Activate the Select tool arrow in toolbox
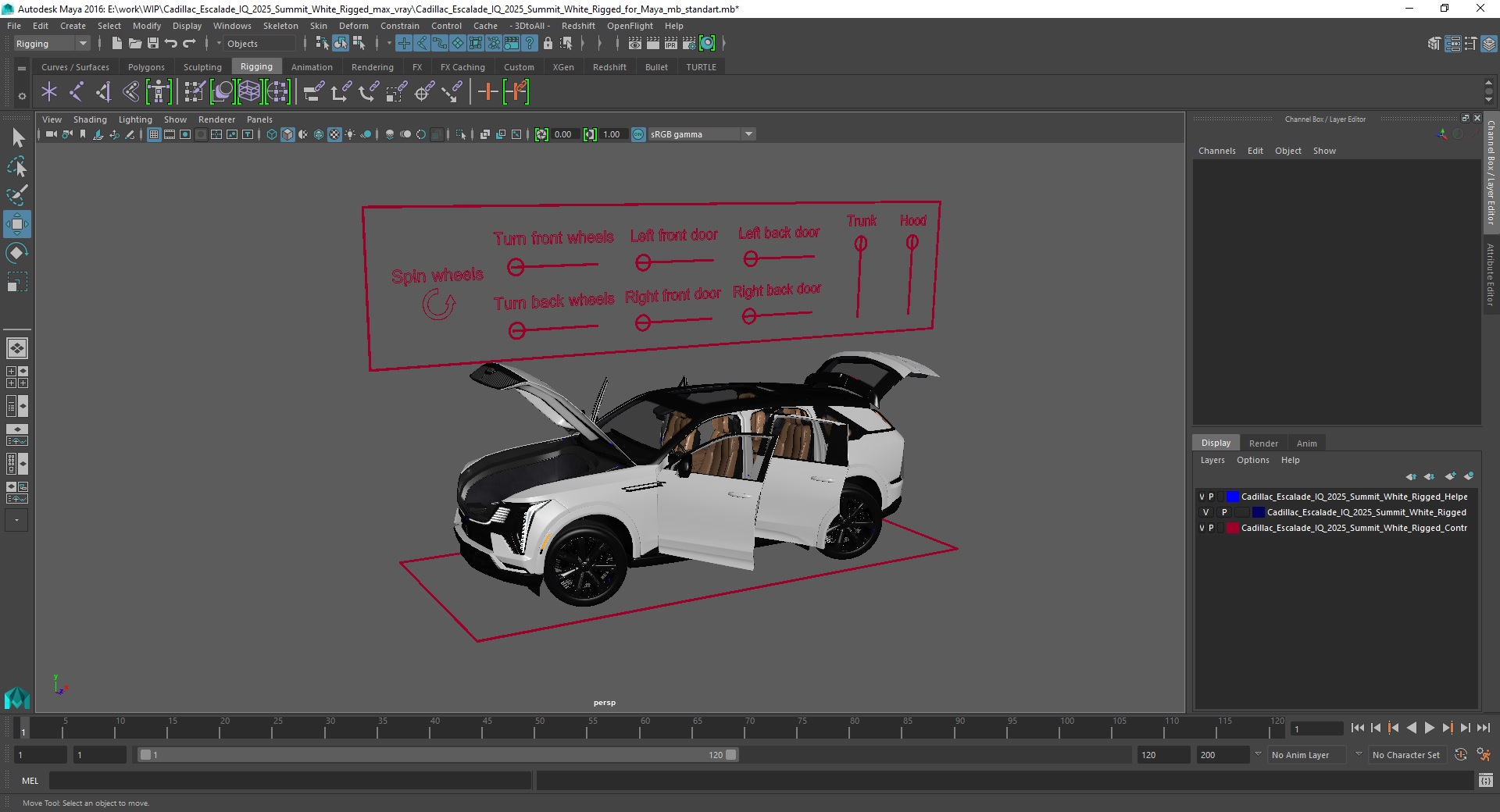This screenshot has height=812, width=1500. coord(17,138)
